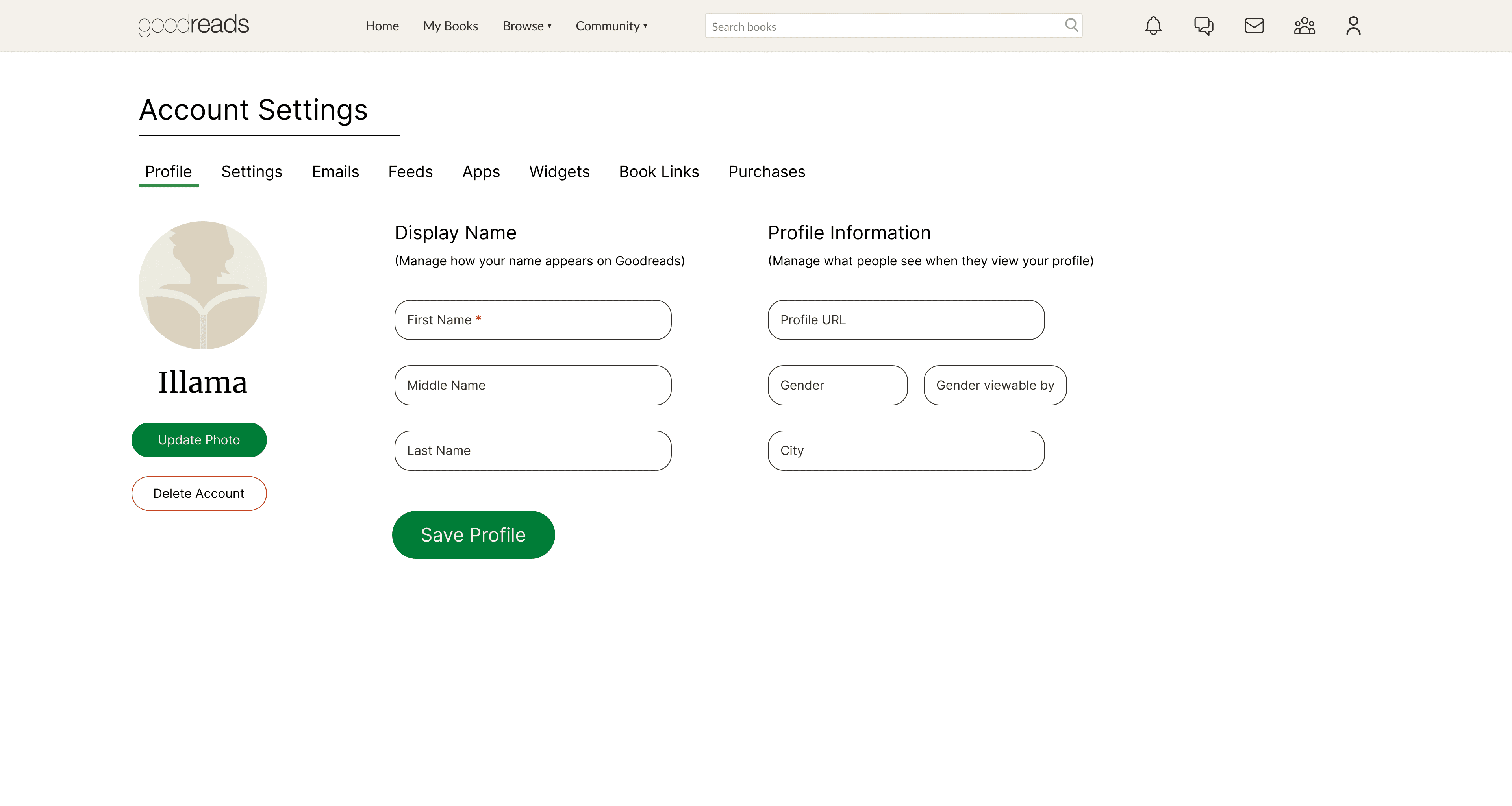Click the search magnifying glass icon
This screenshot has height=806, width=1512.
tap(1071, 25)
